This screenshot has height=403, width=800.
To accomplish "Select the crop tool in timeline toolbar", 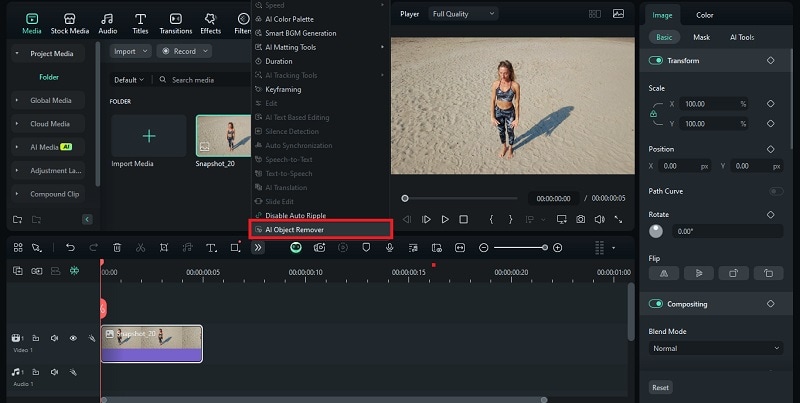I will 164,247.
